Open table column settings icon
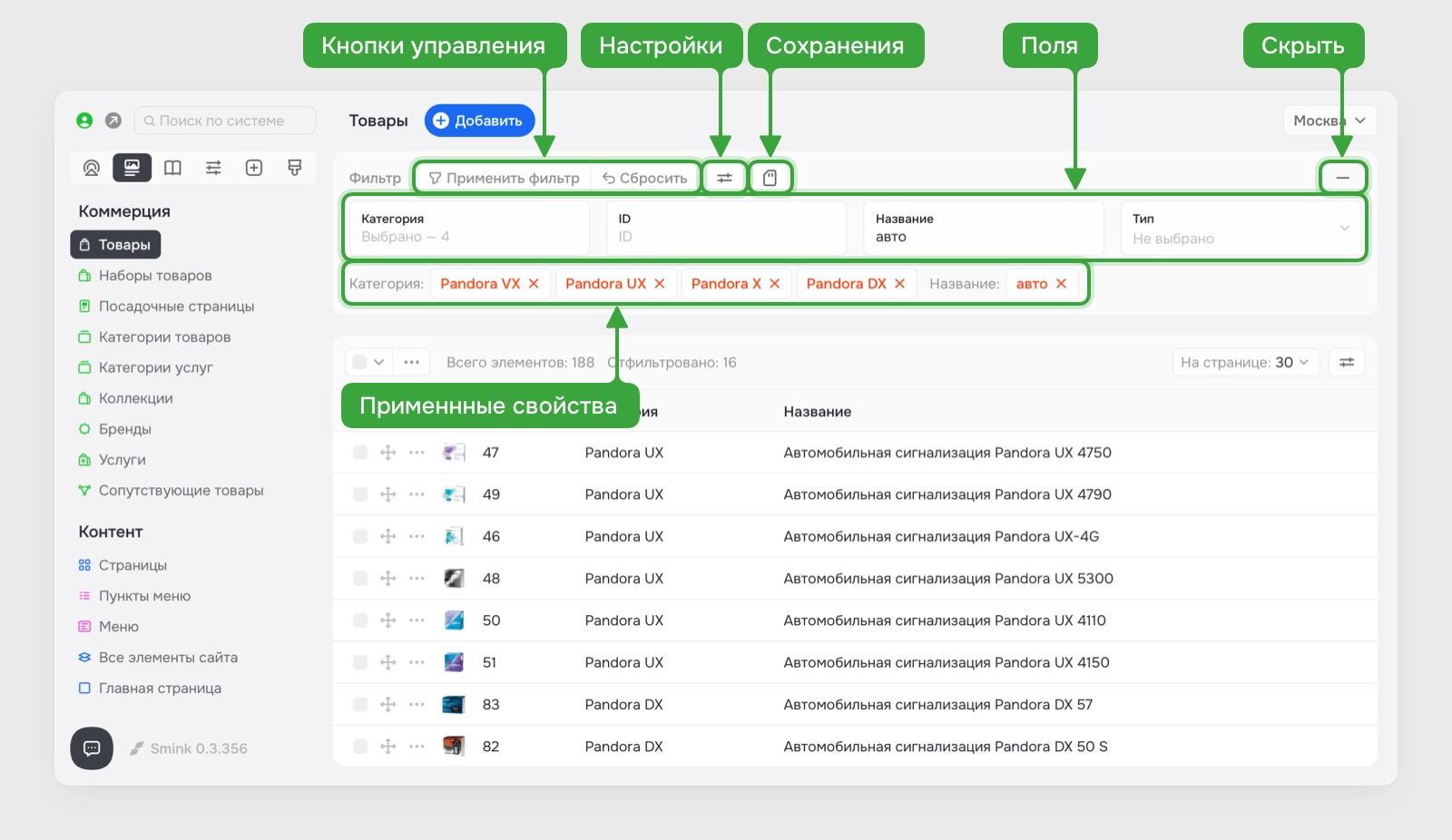The width and height of the screenshot is (1452, 840). click(x=1347, y=363)
